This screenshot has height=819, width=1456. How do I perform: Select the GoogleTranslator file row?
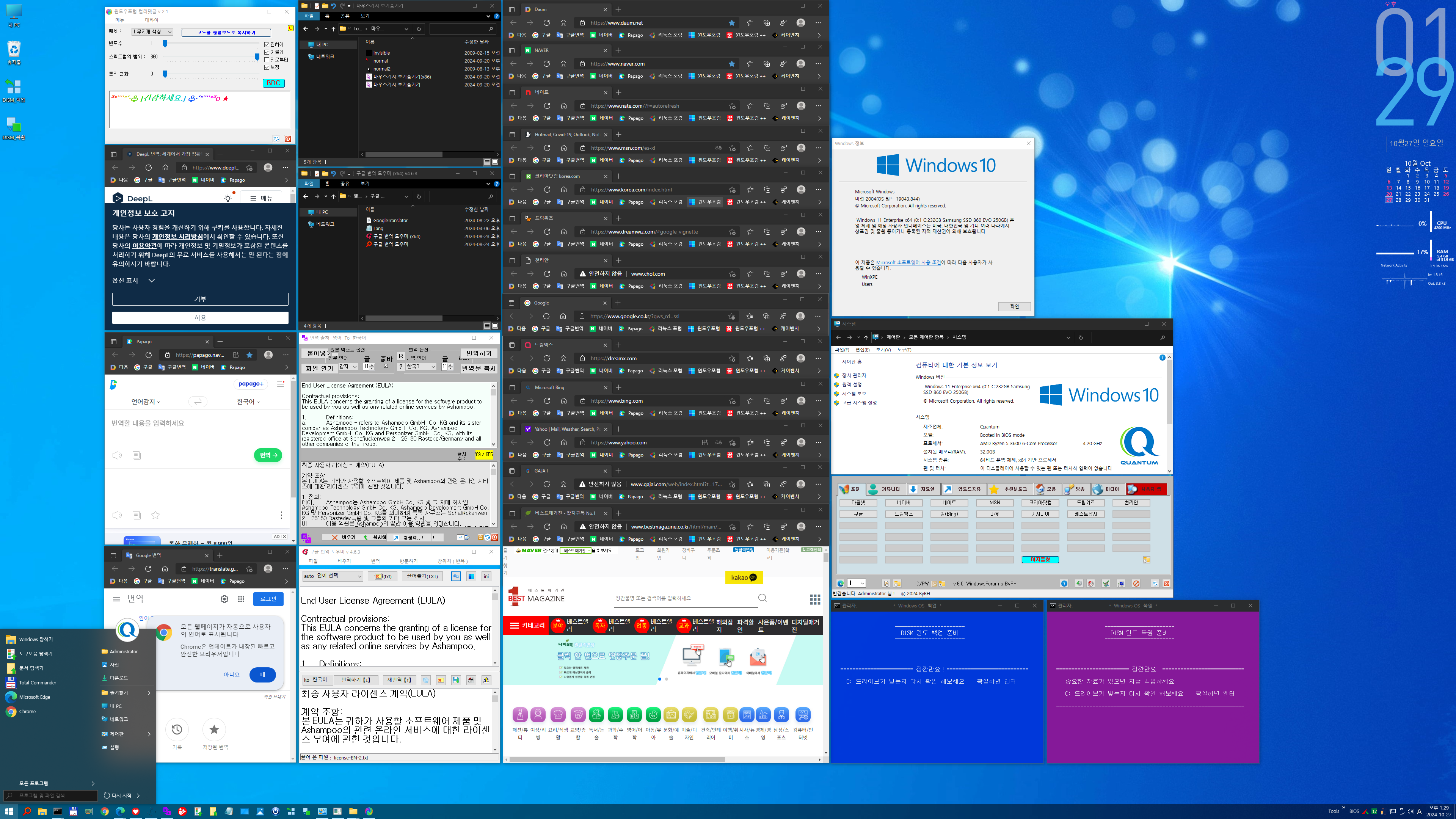pyautogui.click(x=390, y=220)
